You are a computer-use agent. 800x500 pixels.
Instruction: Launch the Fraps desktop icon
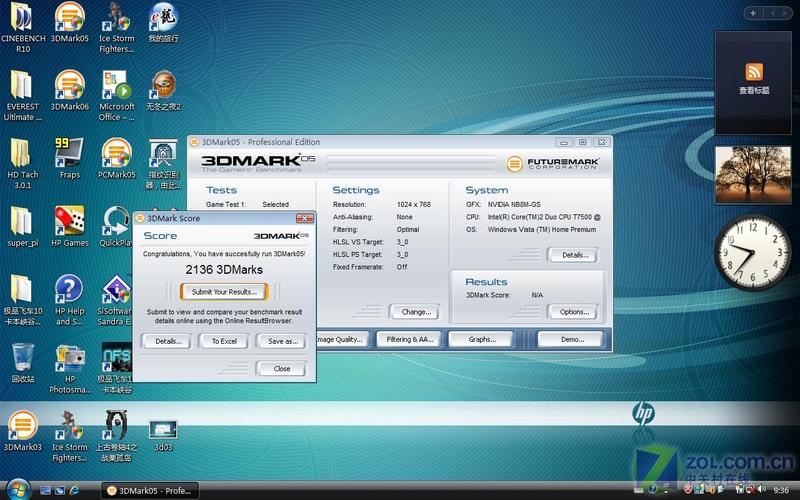(x=69, y=153)
